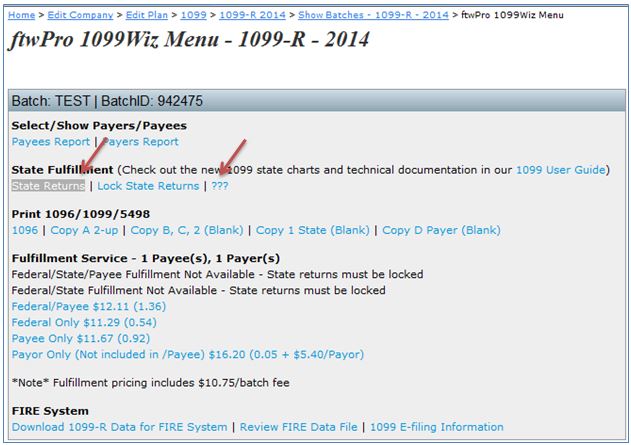Click the 'FIRE System' heading

pyautogui.click(x=50, y=411)
